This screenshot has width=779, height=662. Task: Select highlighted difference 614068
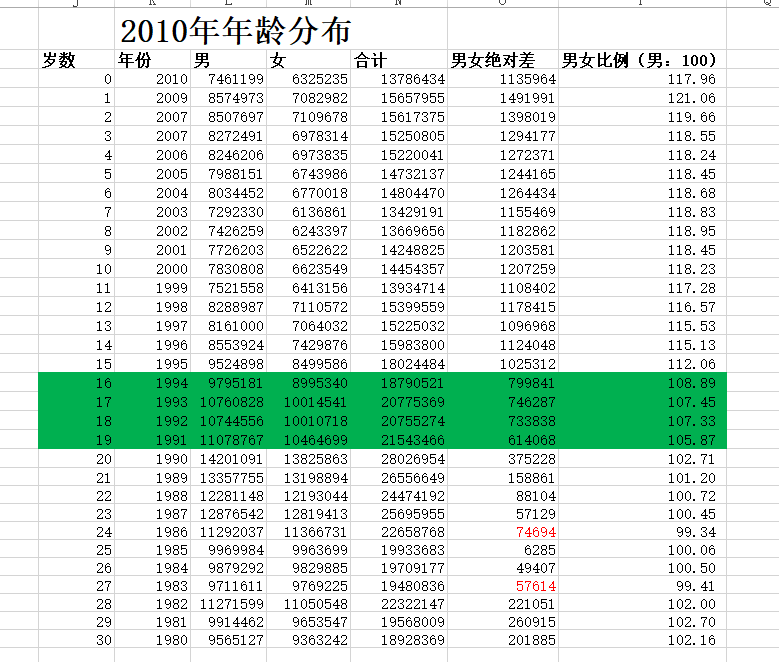532,440
